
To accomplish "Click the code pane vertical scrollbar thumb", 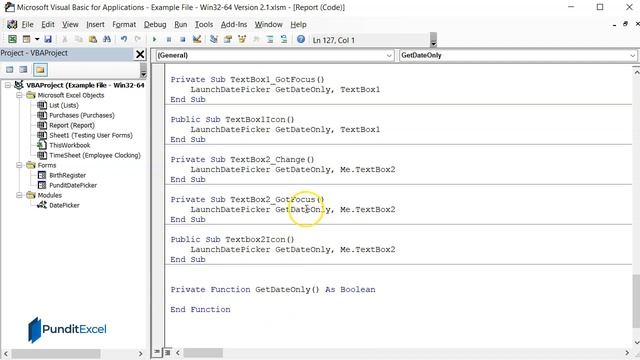I will tap(636, 301).
